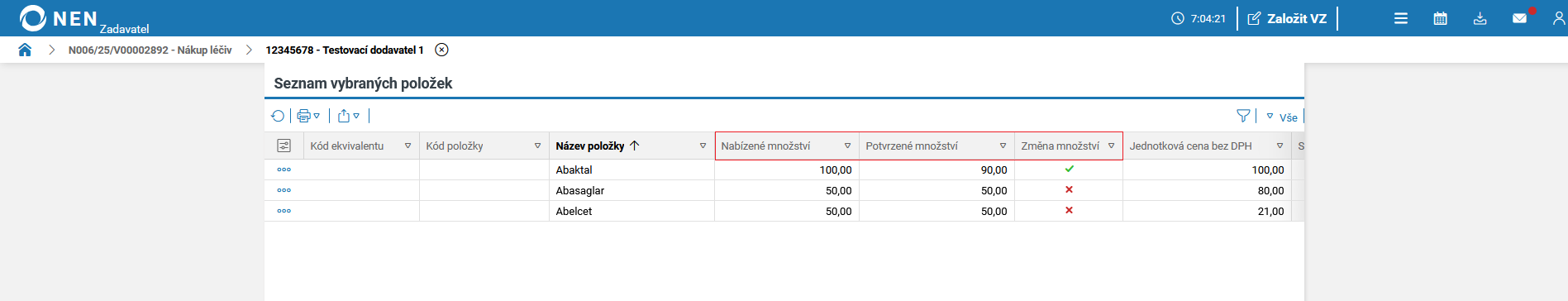Open Kód položky column filter arrow
Viewport: 1568px width, 301px height.
click(537, 146)
